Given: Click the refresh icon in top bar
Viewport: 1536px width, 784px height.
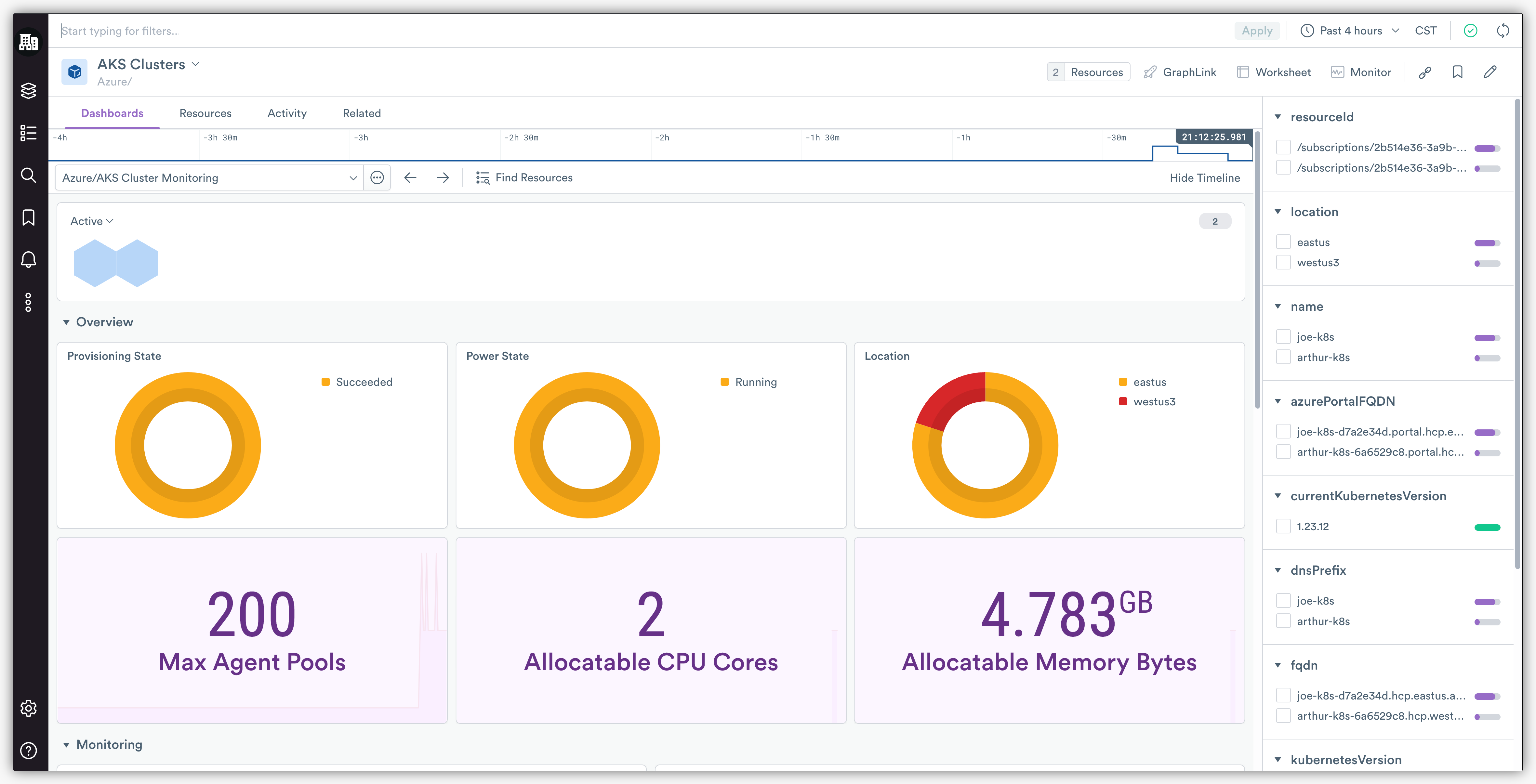Looking at the screenshot, I should click(1503, 31).
